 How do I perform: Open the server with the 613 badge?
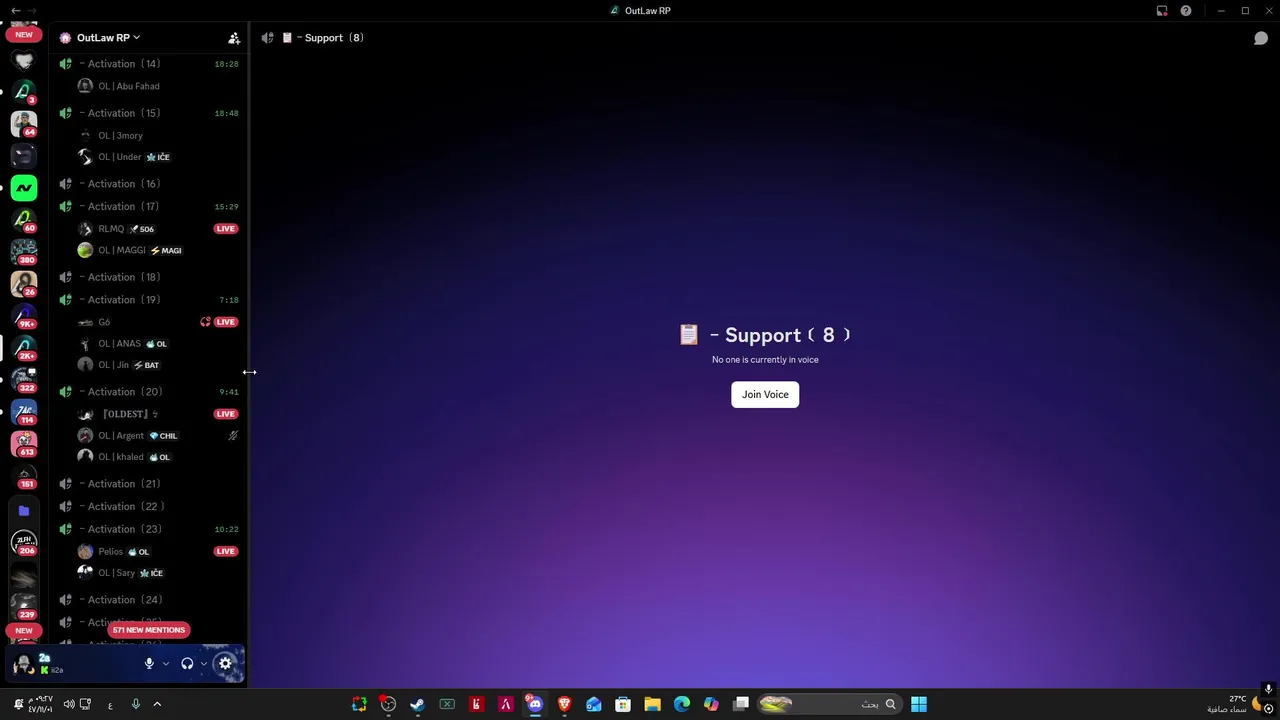point(24,443)
